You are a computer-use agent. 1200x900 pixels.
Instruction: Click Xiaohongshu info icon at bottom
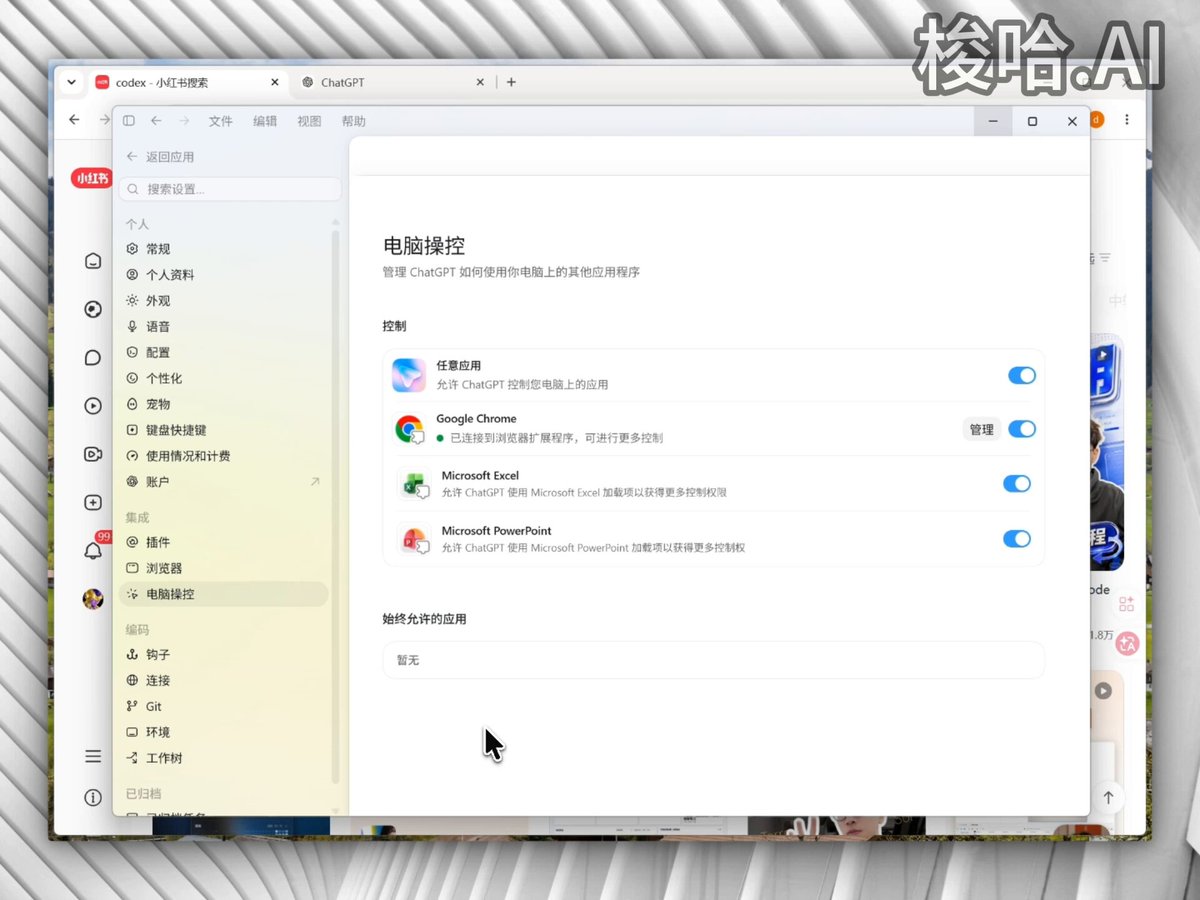pos(93,798)
